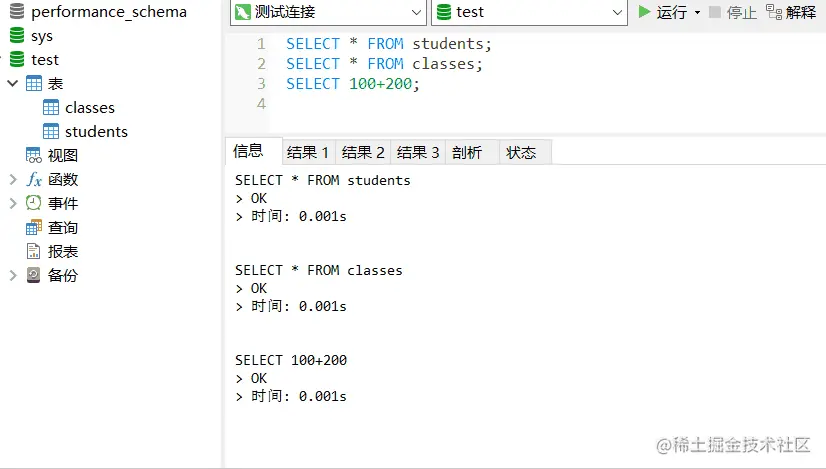Click editor line SELECT 100+200;

click(x=352, y=84)
